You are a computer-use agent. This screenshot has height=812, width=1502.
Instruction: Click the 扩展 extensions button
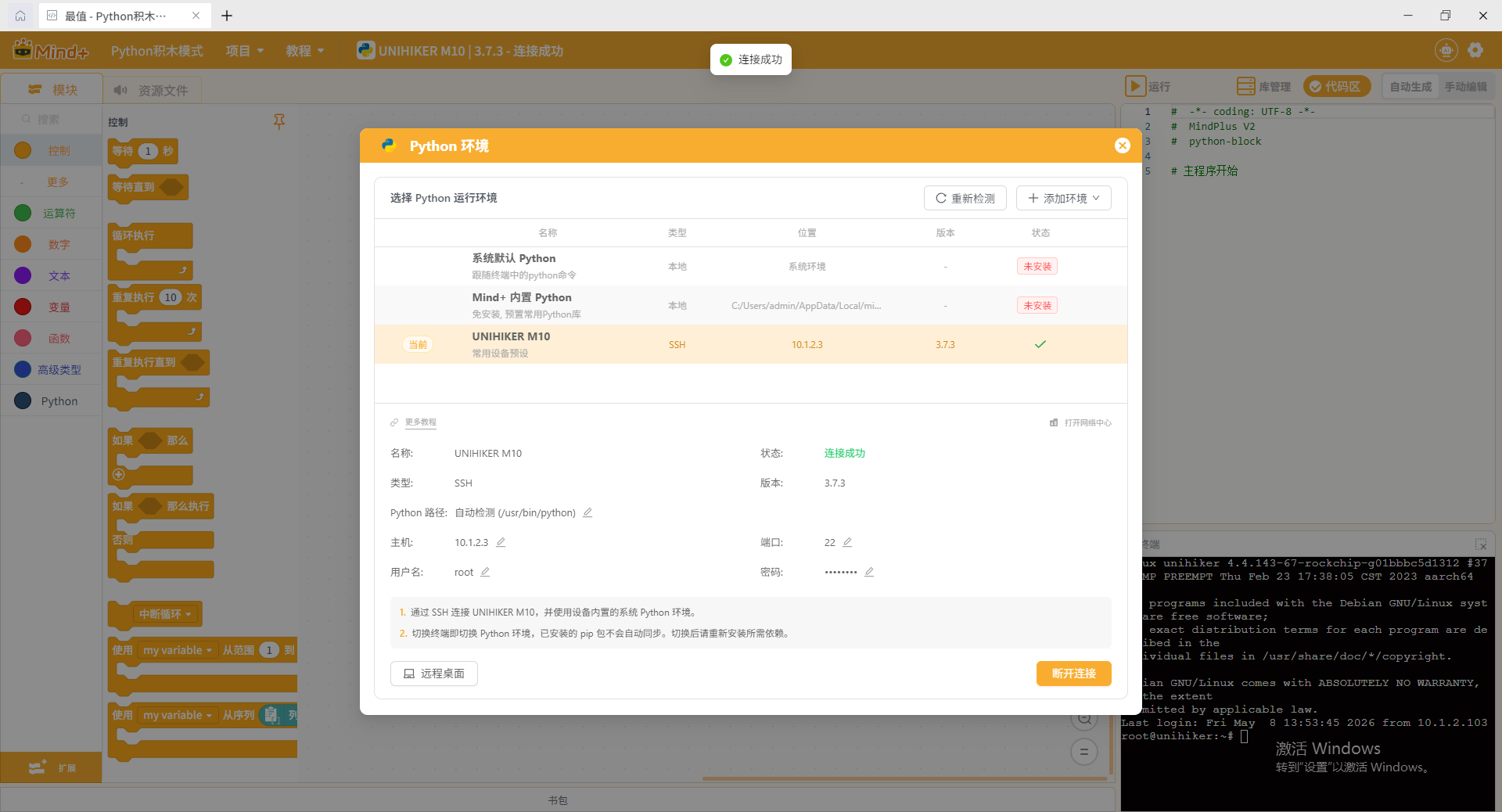[x=52, y=767]
